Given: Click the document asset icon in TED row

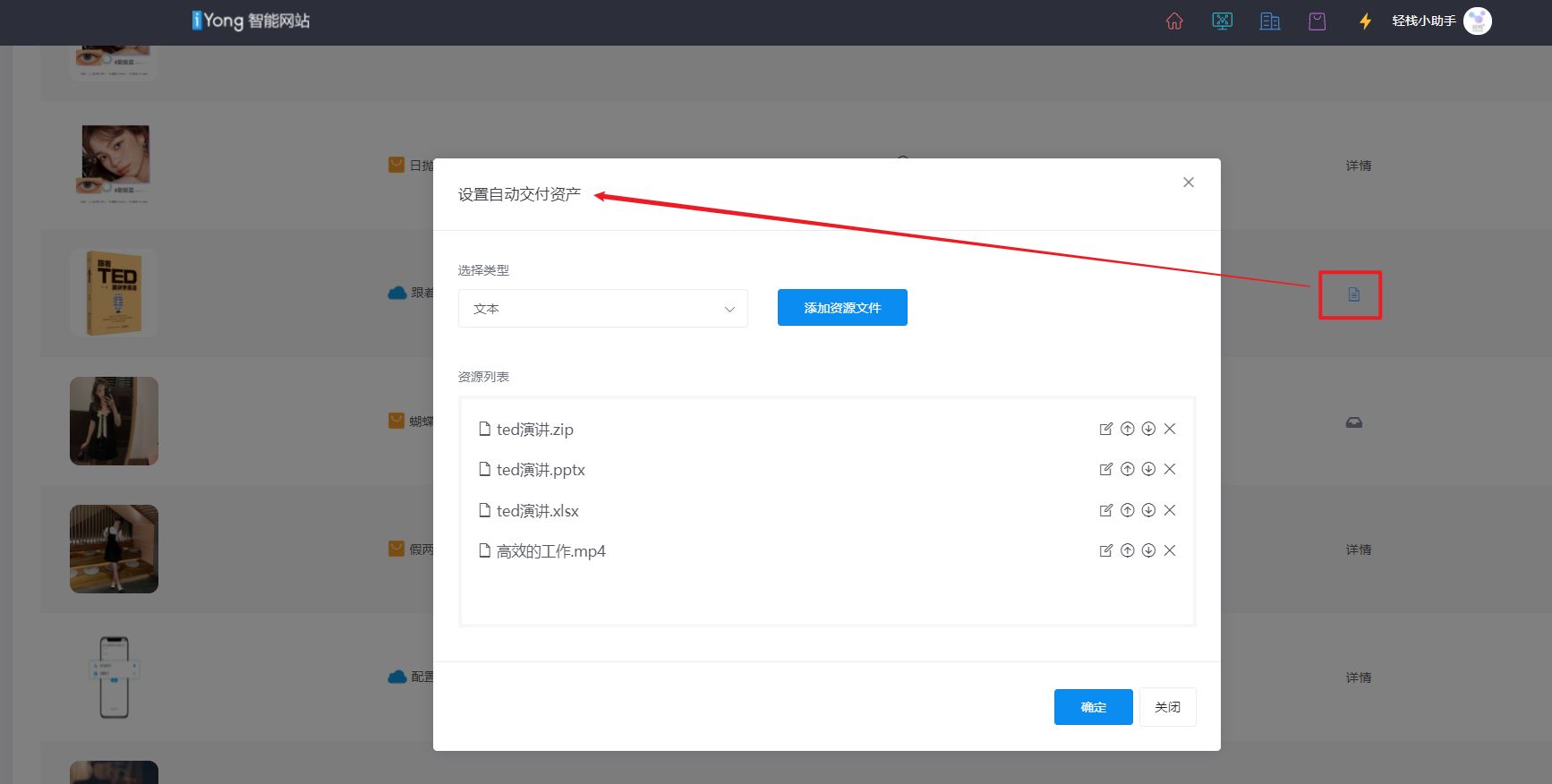Looking at the screenshot, I should pyautogui.click(x=1353, y=294).
